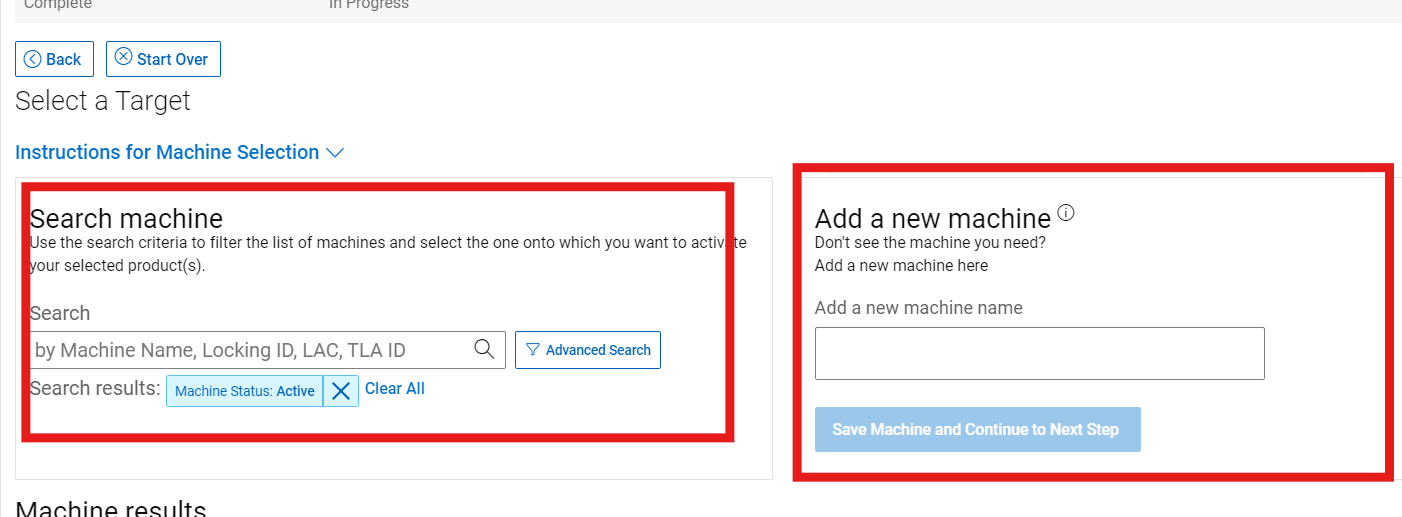Click the Clear All link
The width and height of the screenshot is (1402, 517).
coord(395,389)
